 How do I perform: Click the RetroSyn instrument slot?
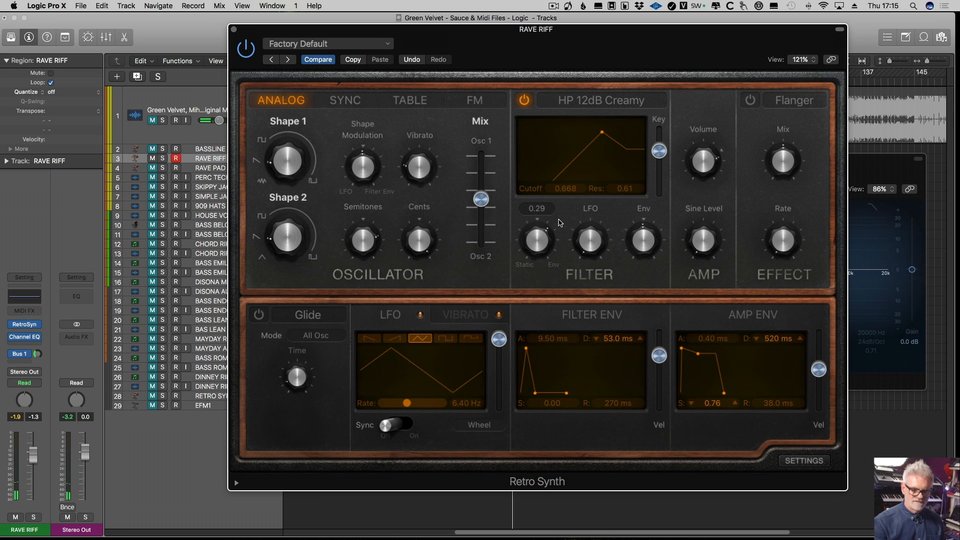click(x=24, y=324)
